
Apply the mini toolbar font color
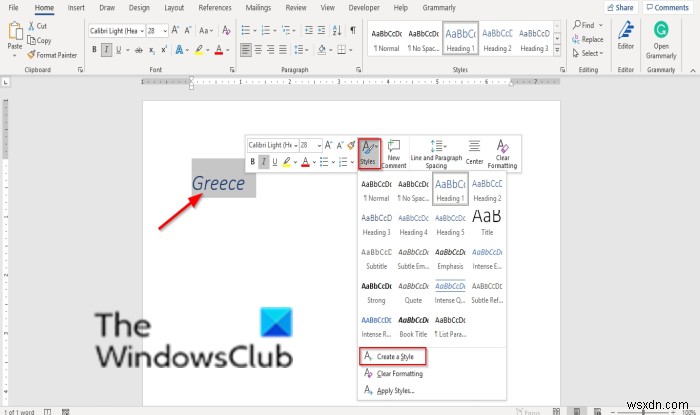(305, 162)
